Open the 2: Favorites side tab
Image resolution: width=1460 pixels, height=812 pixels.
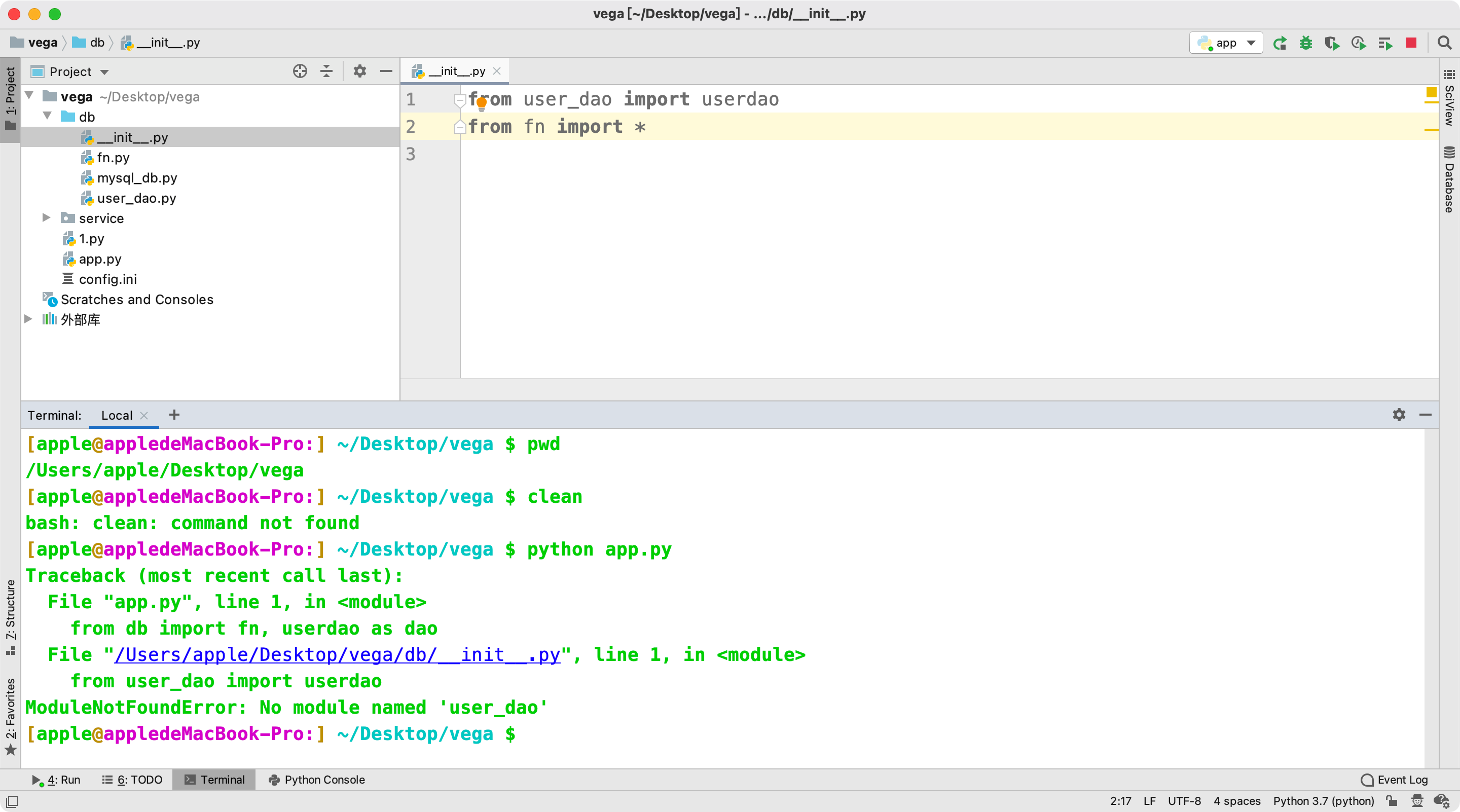click(10, 717)
